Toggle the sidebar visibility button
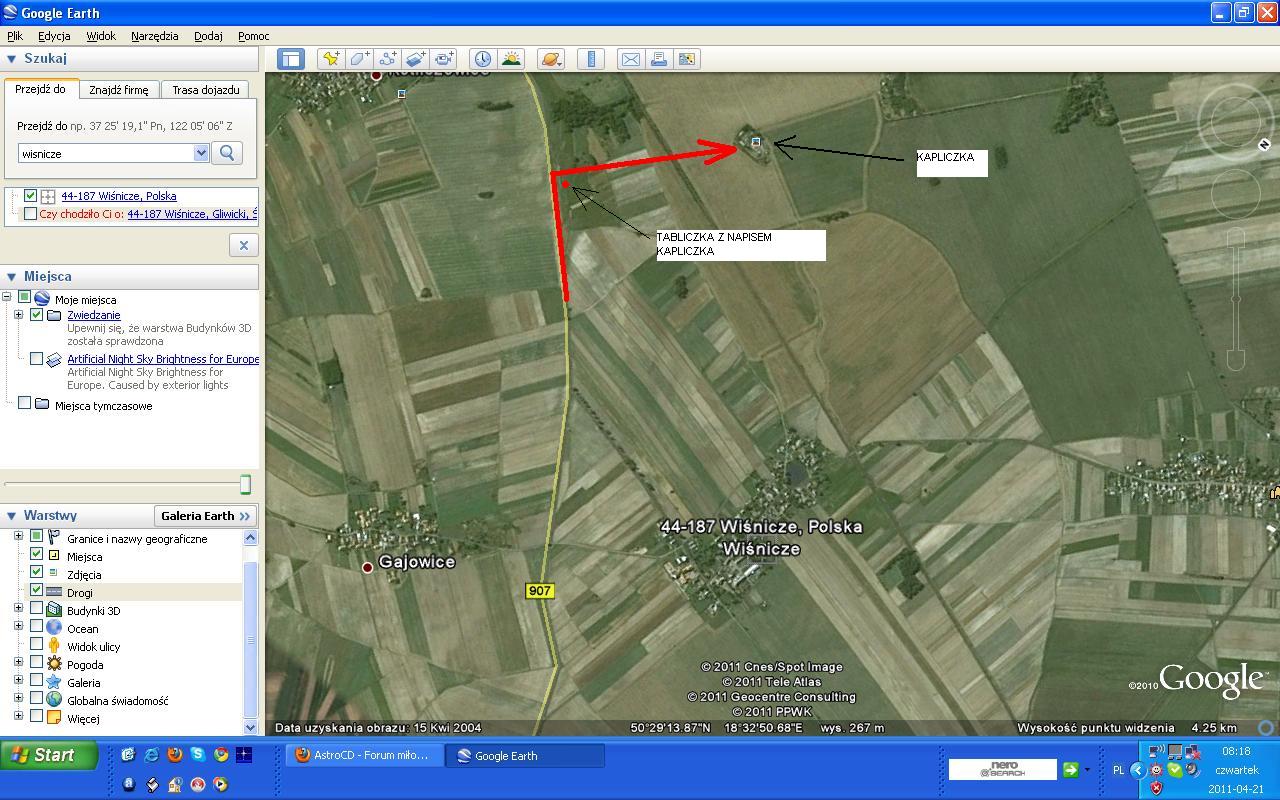The image size is (1280, 800). pyautogui.click(x=291, y=59)
